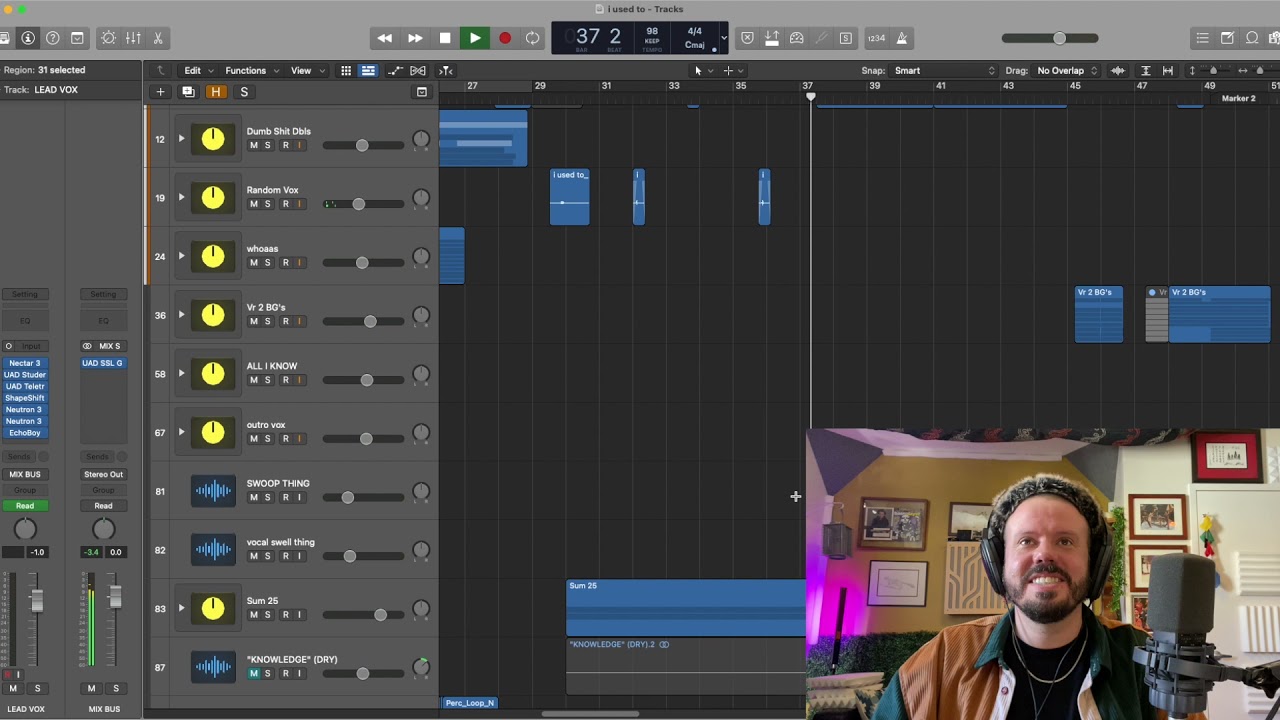Open the Note Pads icon
This screenshot has height=720, width=1280.
coord(1227,38)
